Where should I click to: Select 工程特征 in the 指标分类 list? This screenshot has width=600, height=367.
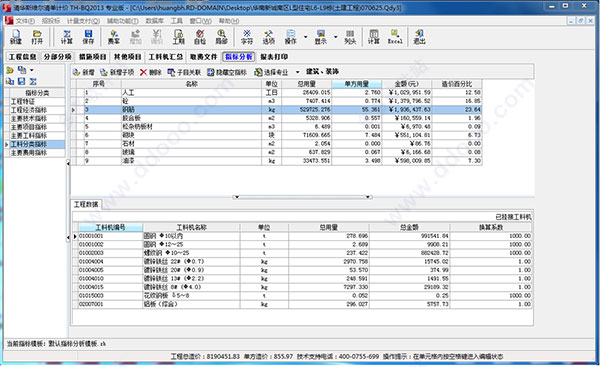coord(37,102)
